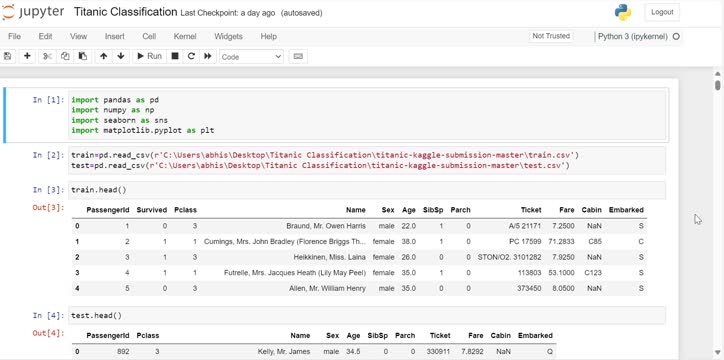Move the selected cell down with the arrow icon
This screenshot has height=360, width=724.
pos(121,56)
